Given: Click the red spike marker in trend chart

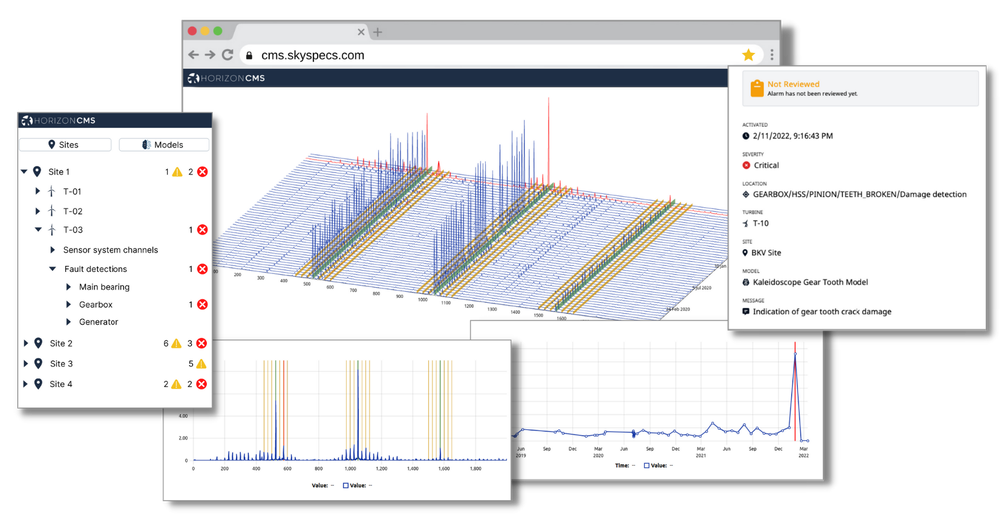Looking at the screenshot, I should [795, 390].
